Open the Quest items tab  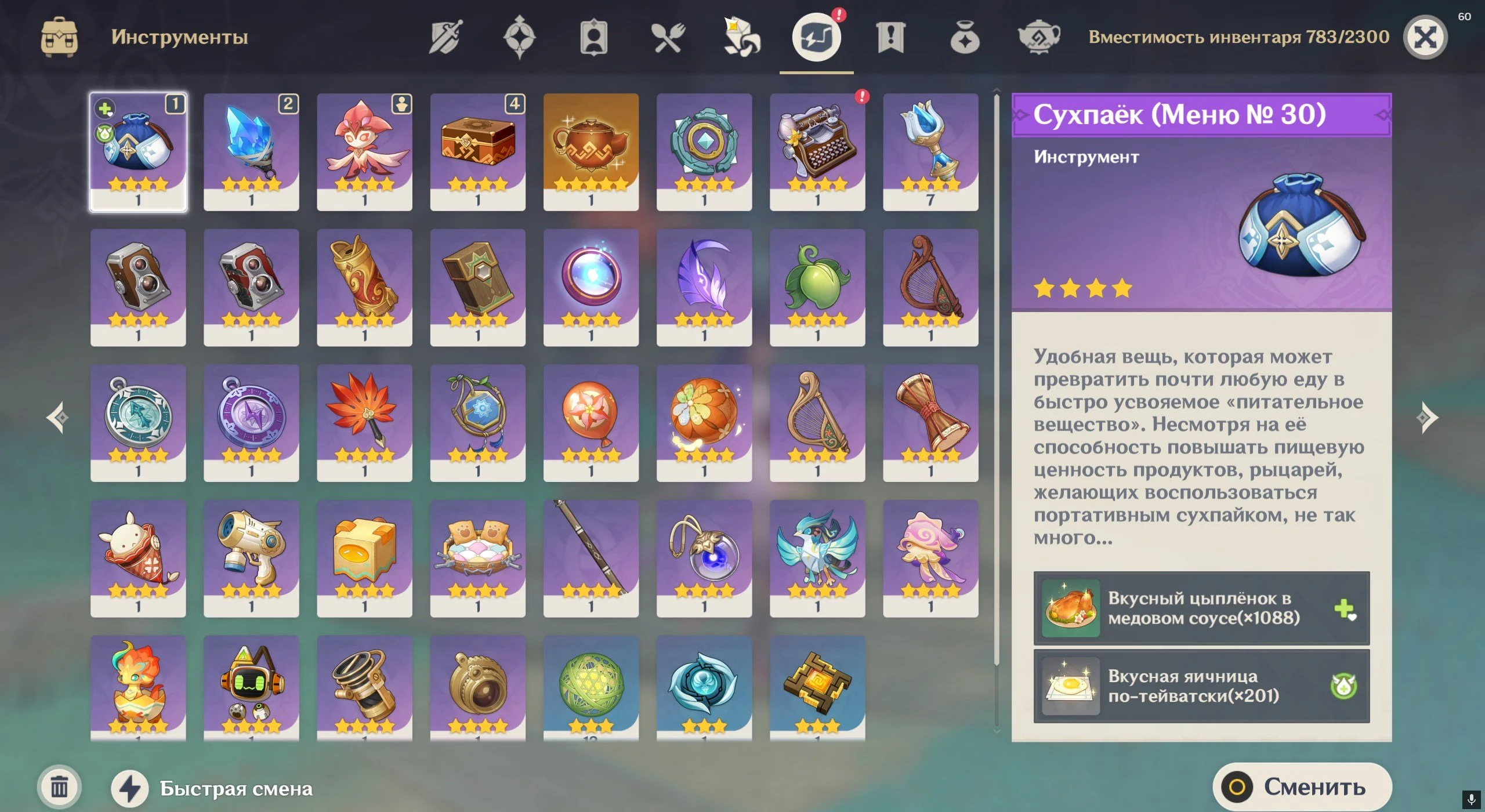click(890, 38)
